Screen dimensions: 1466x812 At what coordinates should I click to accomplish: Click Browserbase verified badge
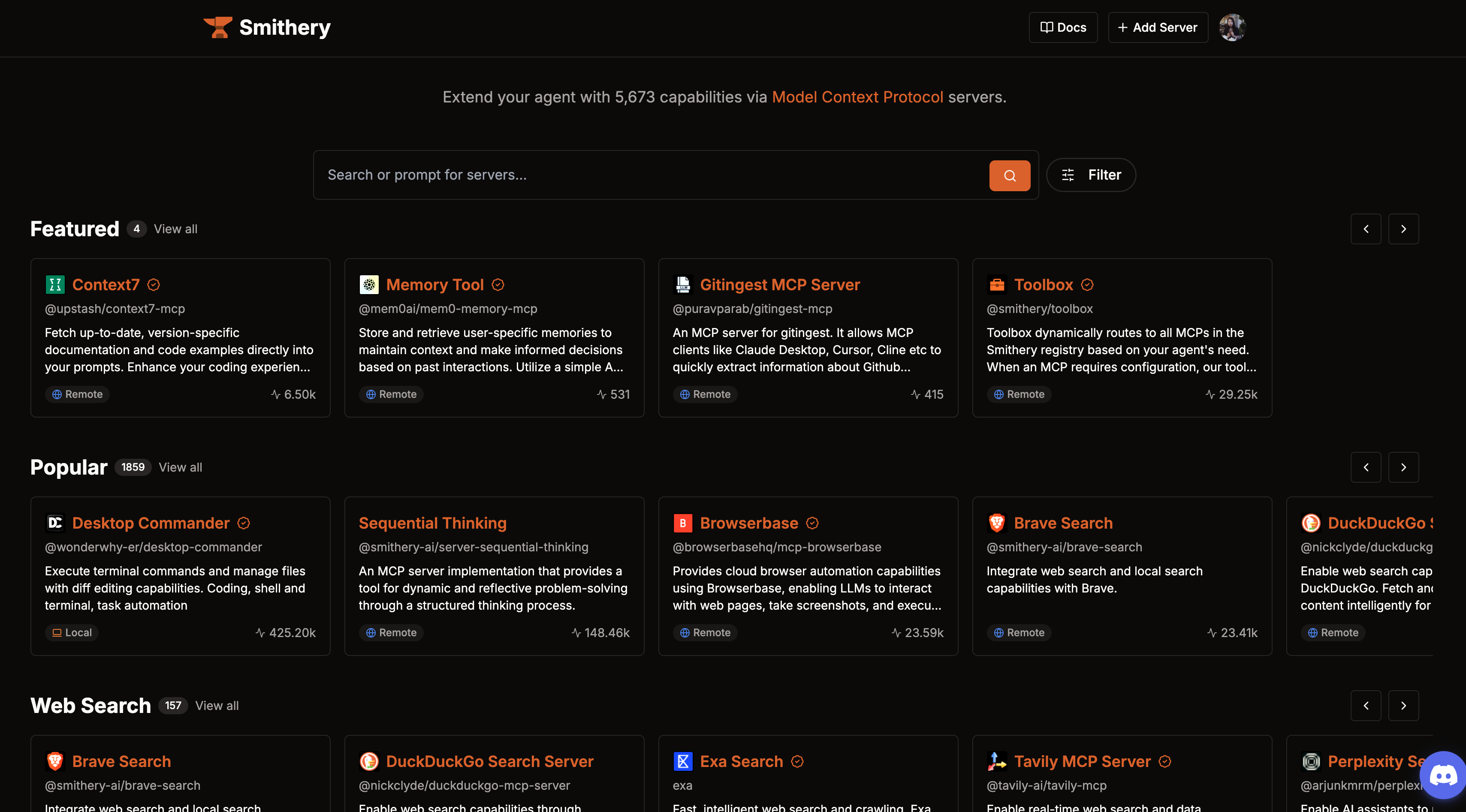pyautogui.click(x=812, y=523)
